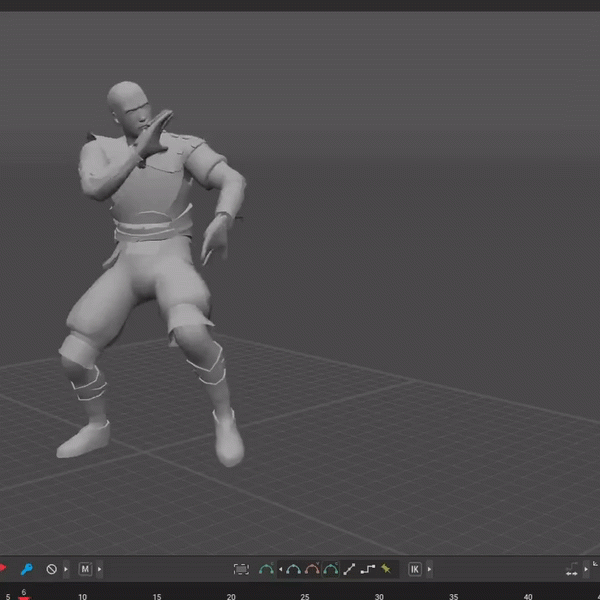The image size is (600, 600).
Task: Click the dashed rectangle frame icon
Action: (241, 569)
